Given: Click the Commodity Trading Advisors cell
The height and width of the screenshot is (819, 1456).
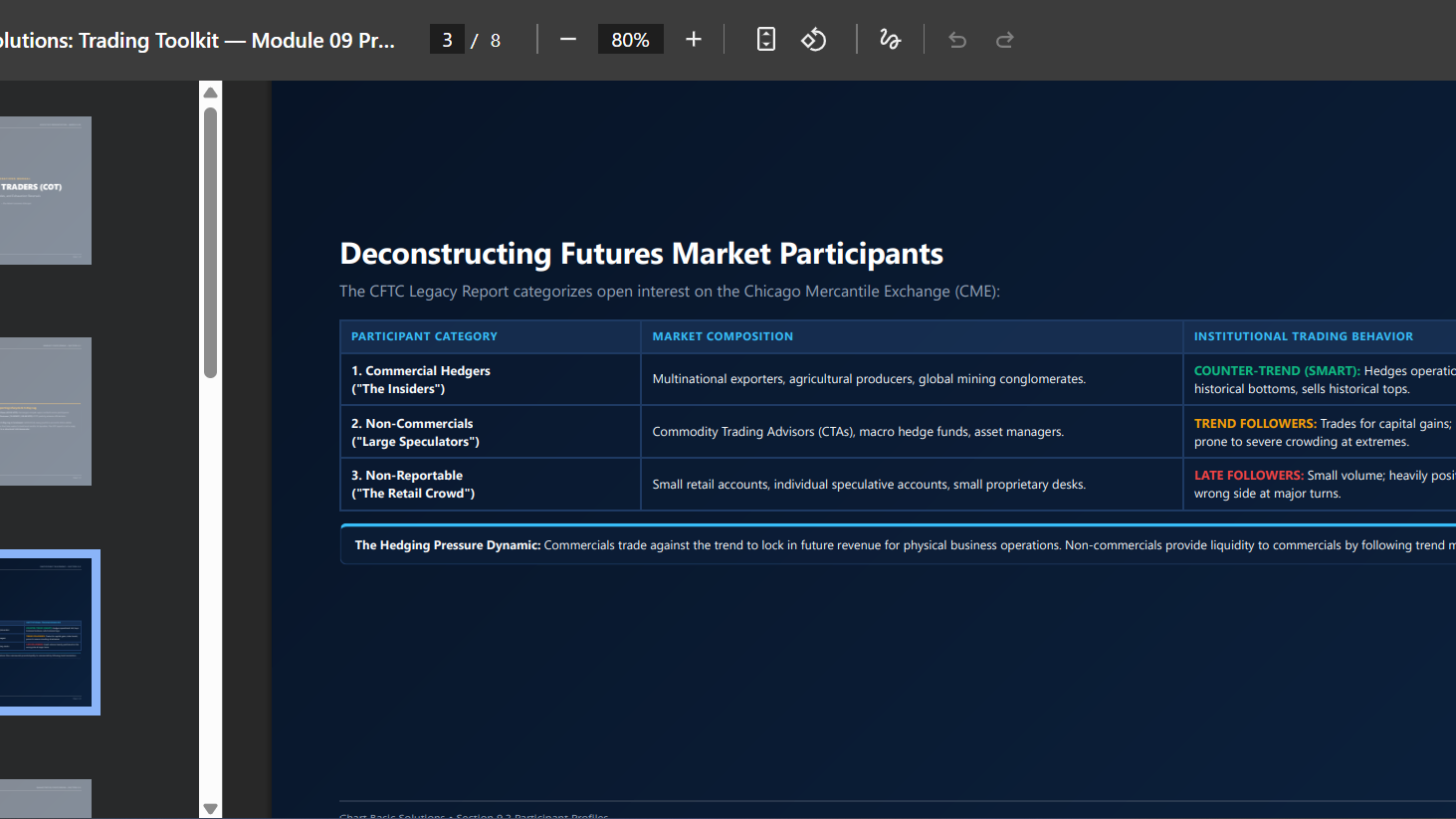Looking at the screenshot, I should (912, 432).
